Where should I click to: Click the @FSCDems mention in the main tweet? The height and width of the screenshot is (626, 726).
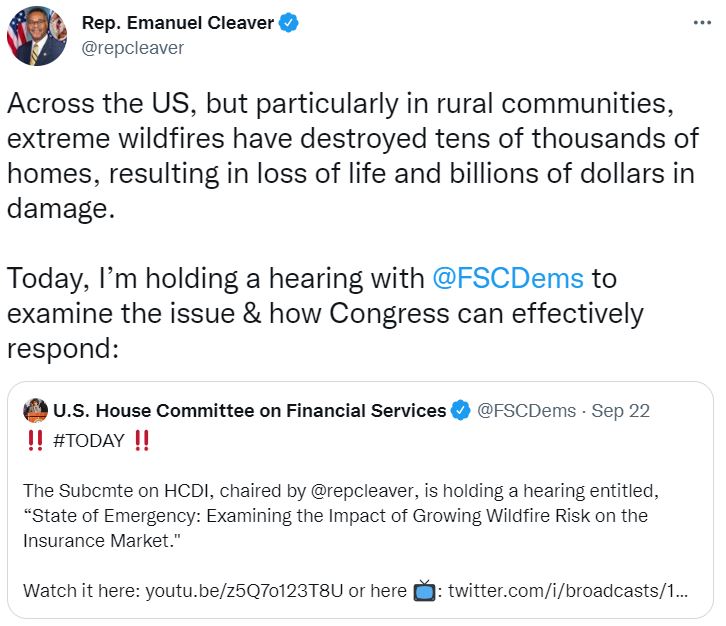tap(507, 278)
